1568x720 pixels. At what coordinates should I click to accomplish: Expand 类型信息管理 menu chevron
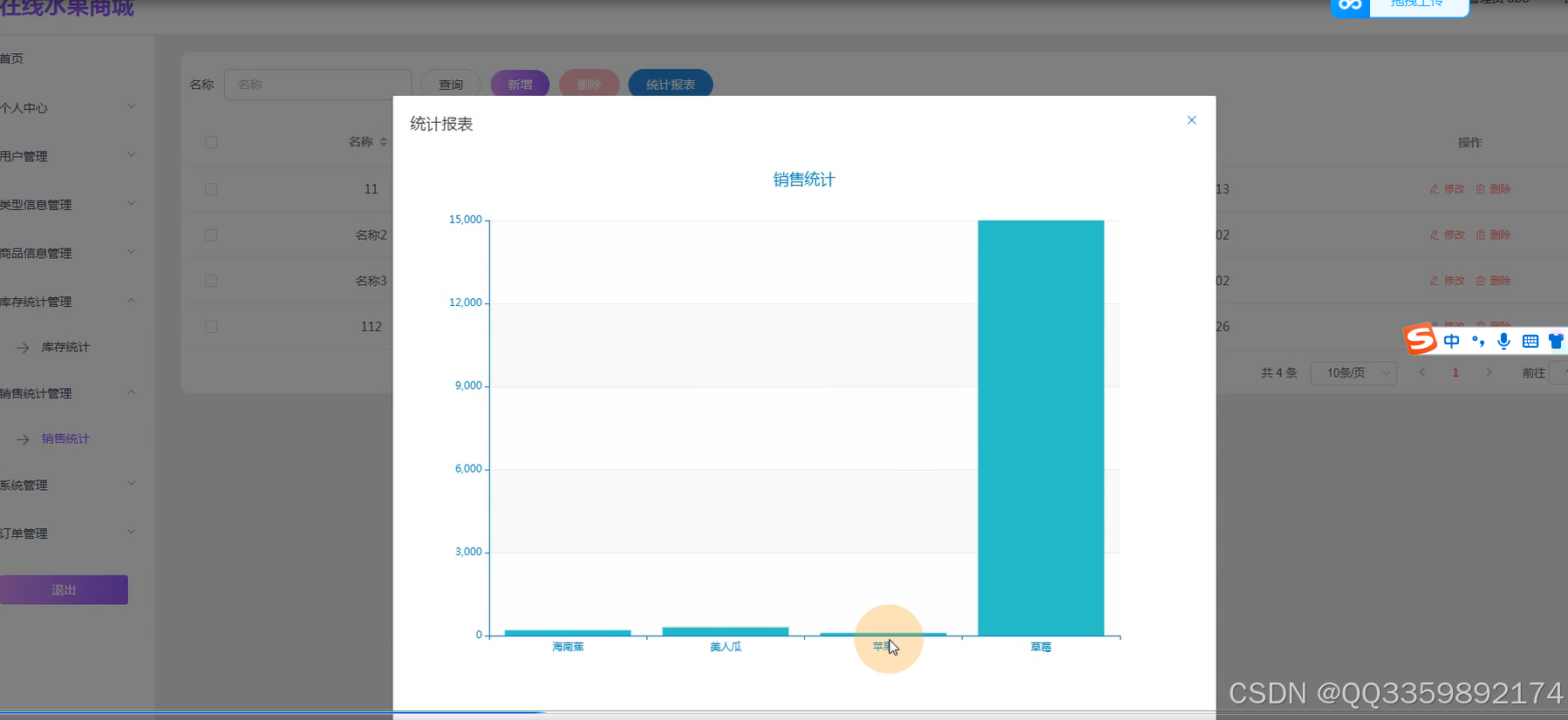pyautogui.click(x=132, y=203)
